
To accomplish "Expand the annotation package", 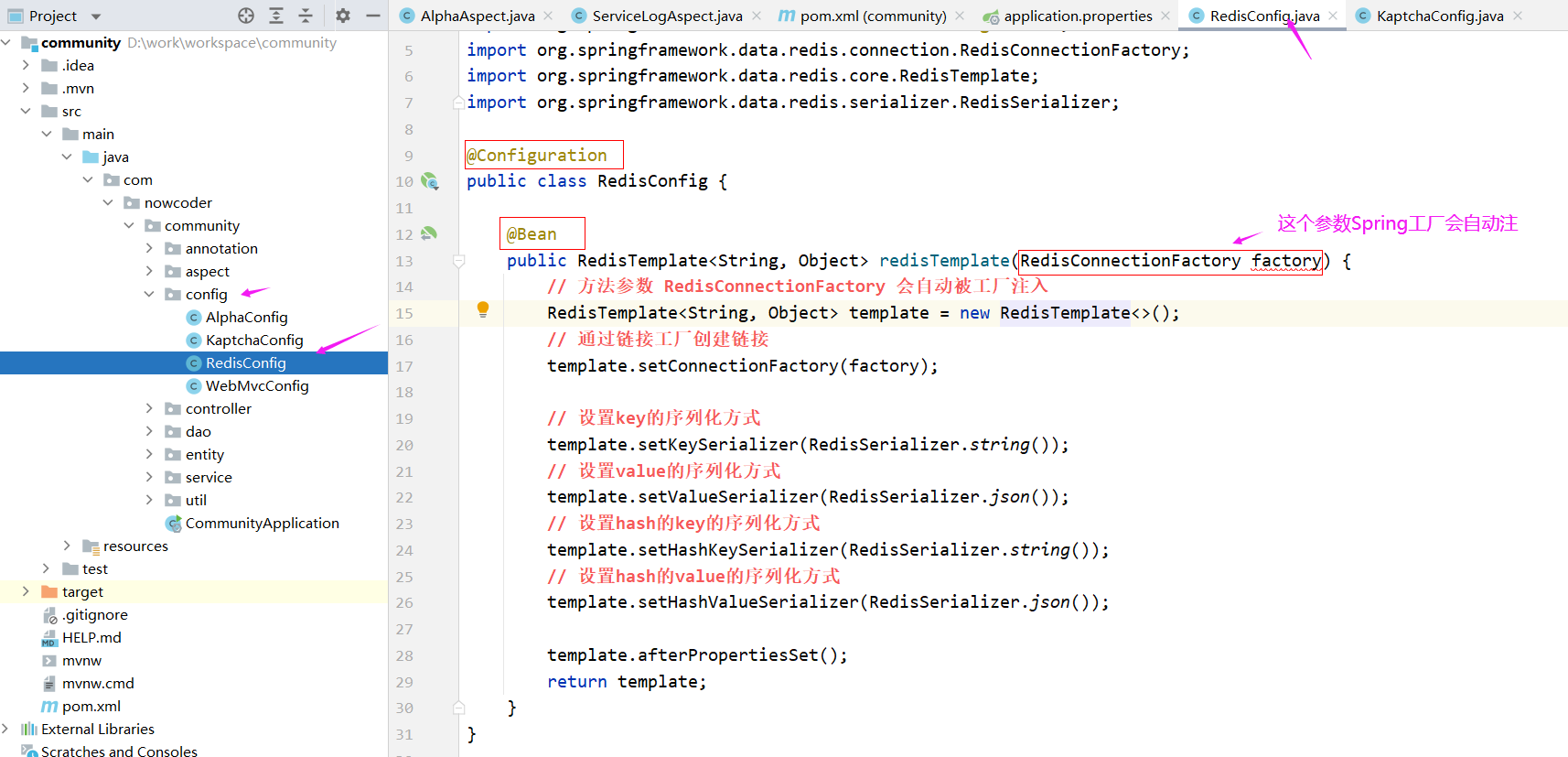I will pos(149,248).
